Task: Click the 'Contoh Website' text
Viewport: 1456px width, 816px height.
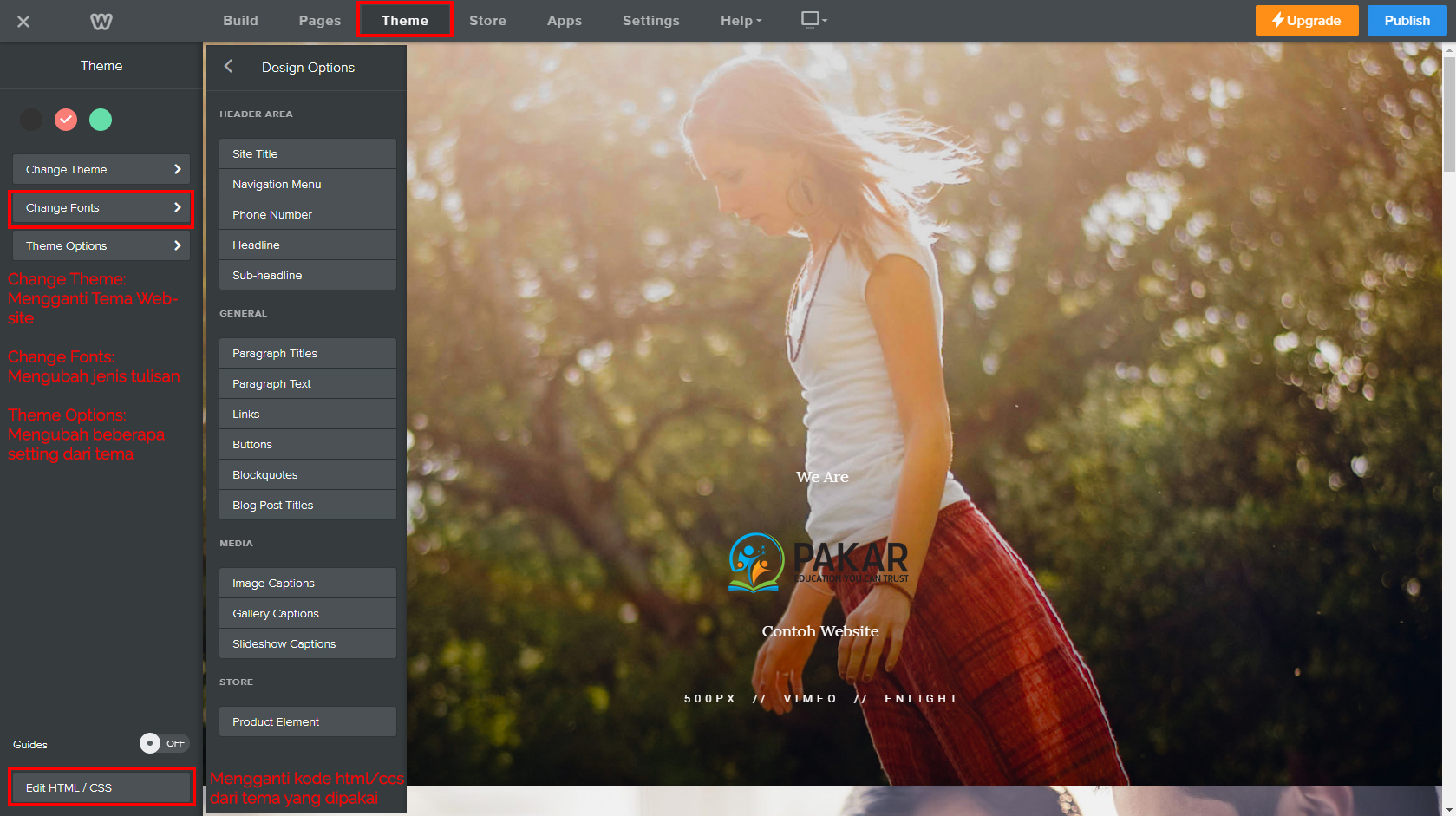Action: click(820, 631)
